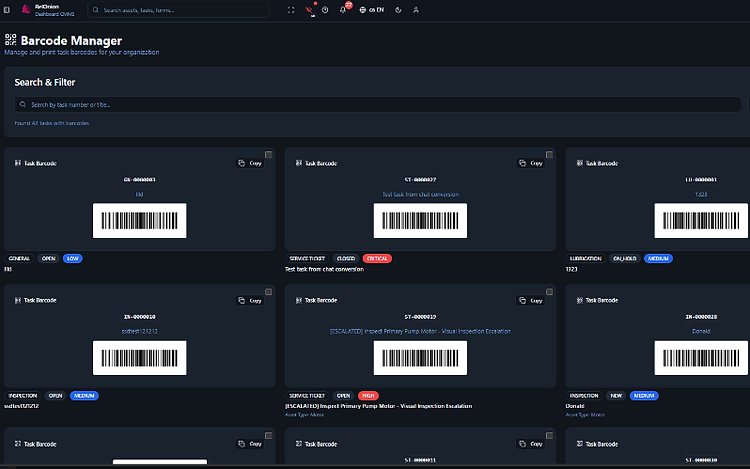This screenshot has height=469, width=750.
Task: Click the LOW priority badge
Action: pos(73,258)
